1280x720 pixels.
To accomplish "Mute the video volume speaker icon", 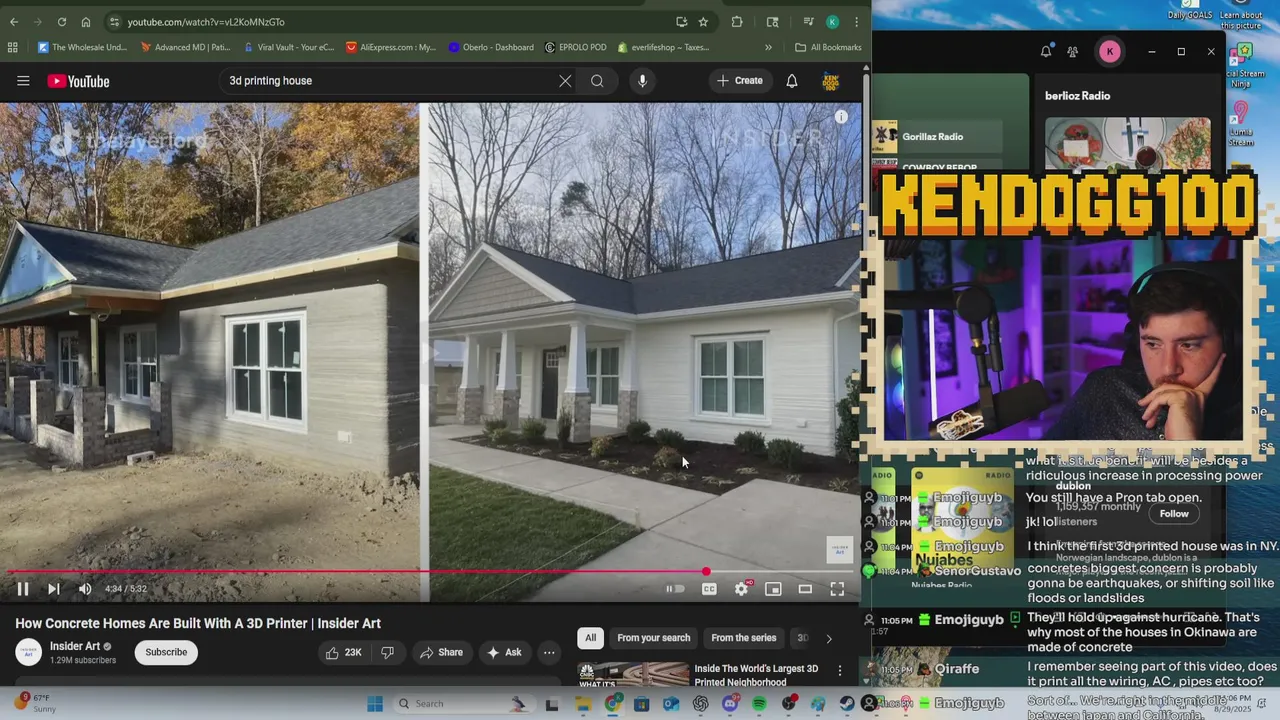I will click(x=85, y=589).
